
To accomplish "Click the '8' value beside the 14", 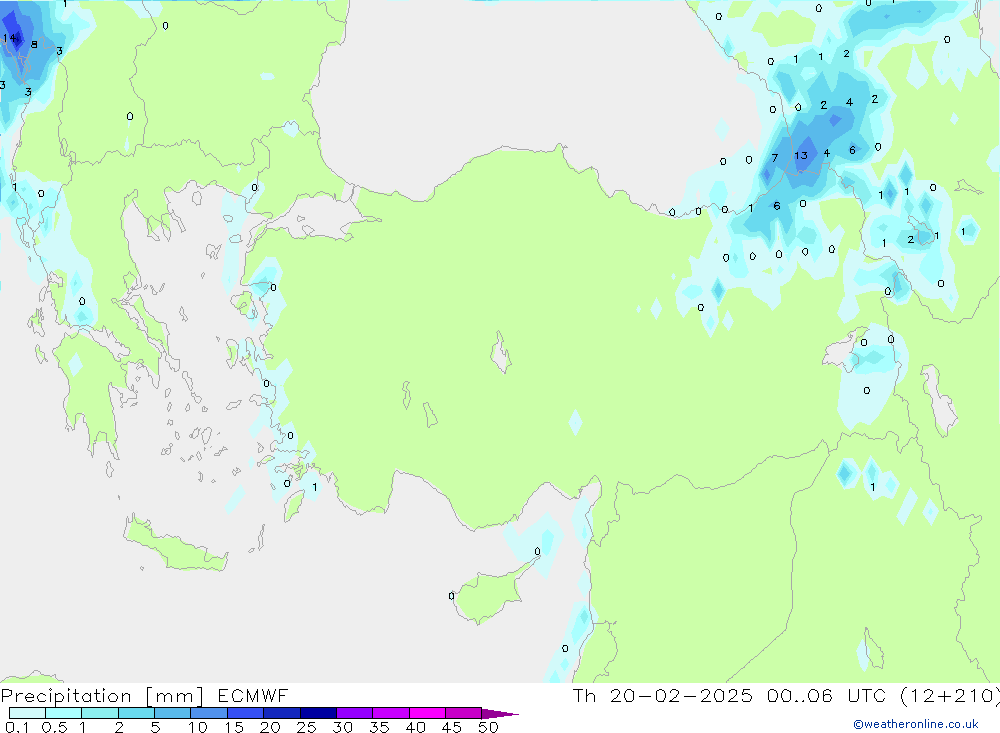I will point(34,45).
